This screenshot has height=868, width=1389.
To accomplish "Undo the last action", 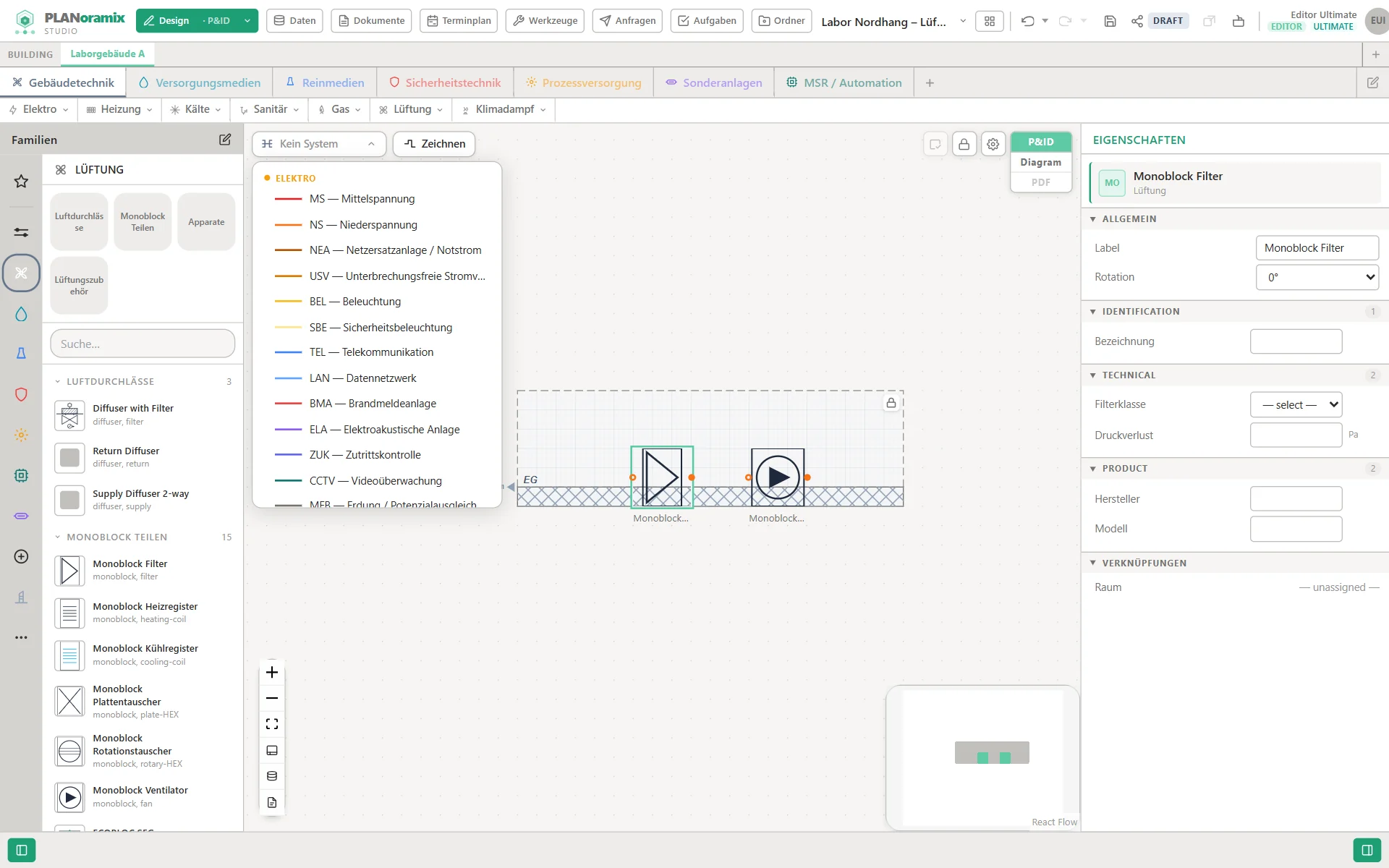I will point(1027,21).
